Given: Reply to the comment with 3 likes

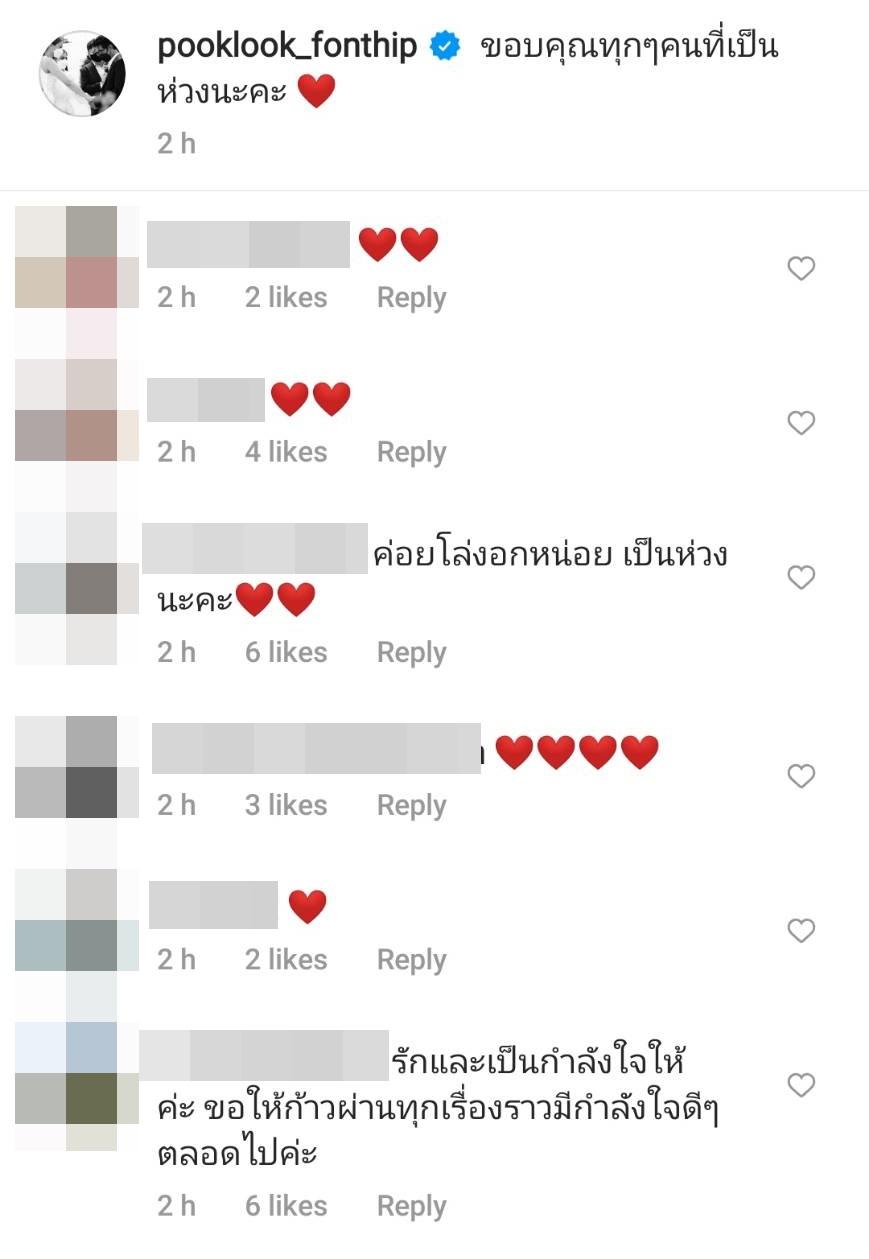Looking at the screenshot, I should (411, 805).
